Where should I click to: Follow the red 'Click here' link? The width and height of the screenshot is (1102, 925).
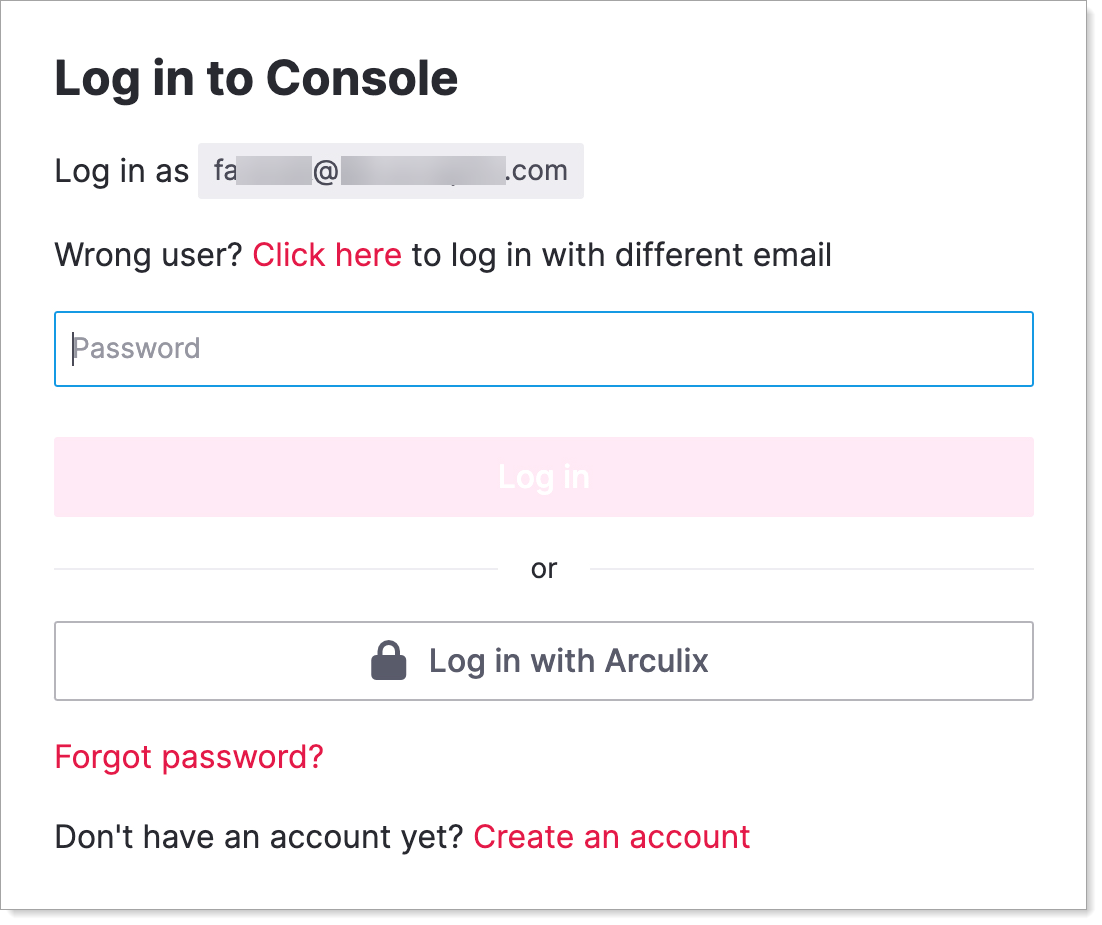[x=327, y=255]
